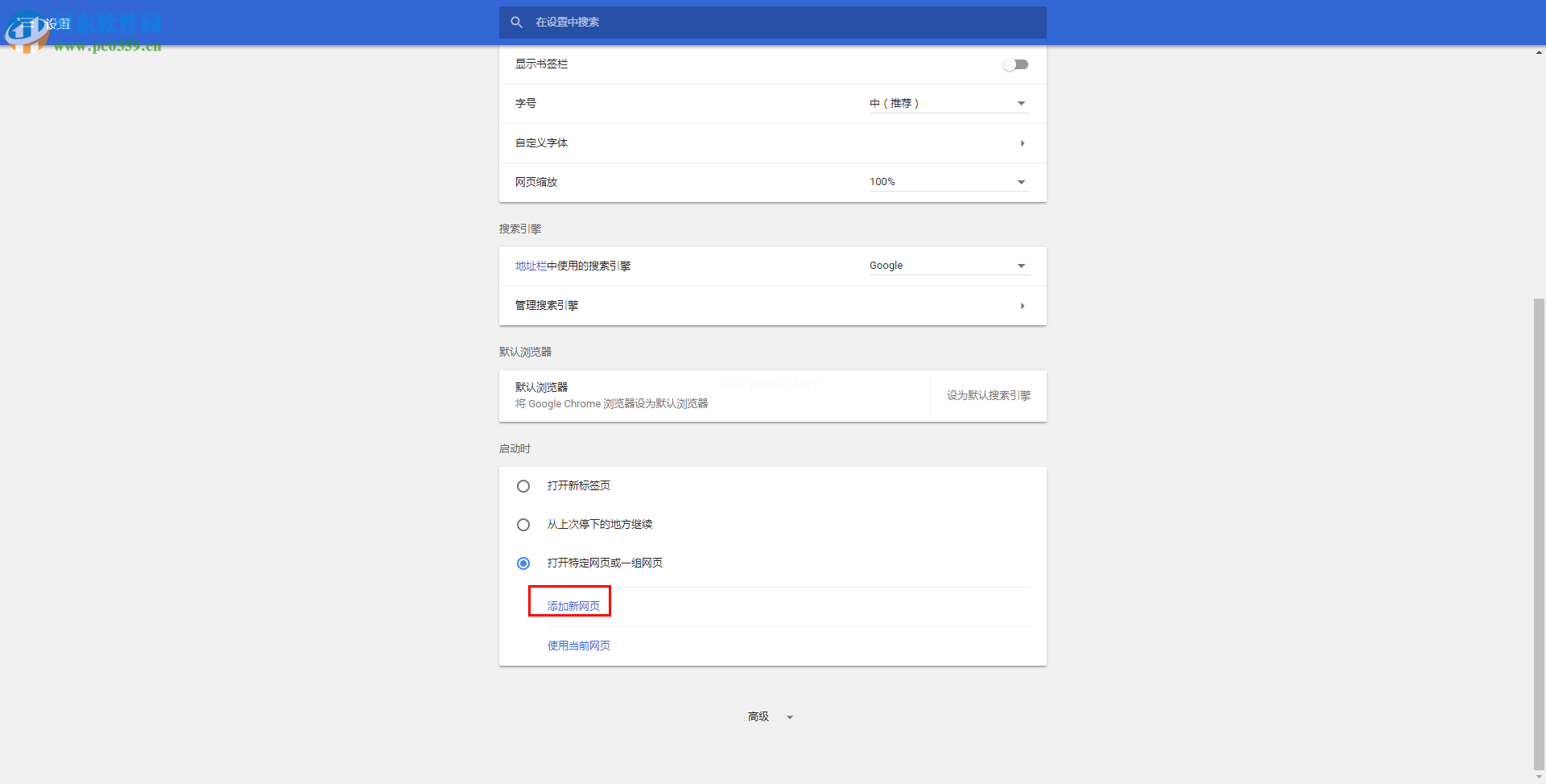
Task: Click the 高级 expander arrow icon
Action: tap(789, 716)
